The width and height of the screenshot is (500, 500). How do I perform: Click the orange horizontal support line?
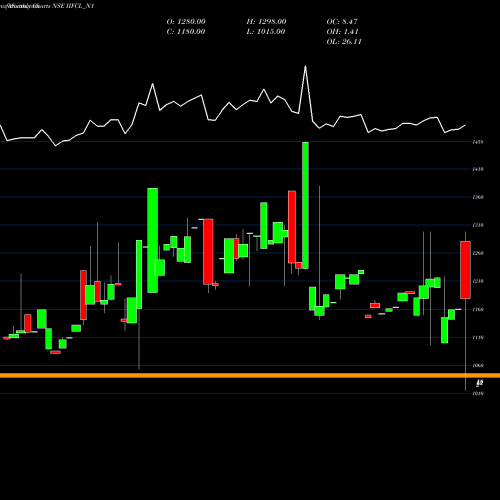(x=250, y=376)
